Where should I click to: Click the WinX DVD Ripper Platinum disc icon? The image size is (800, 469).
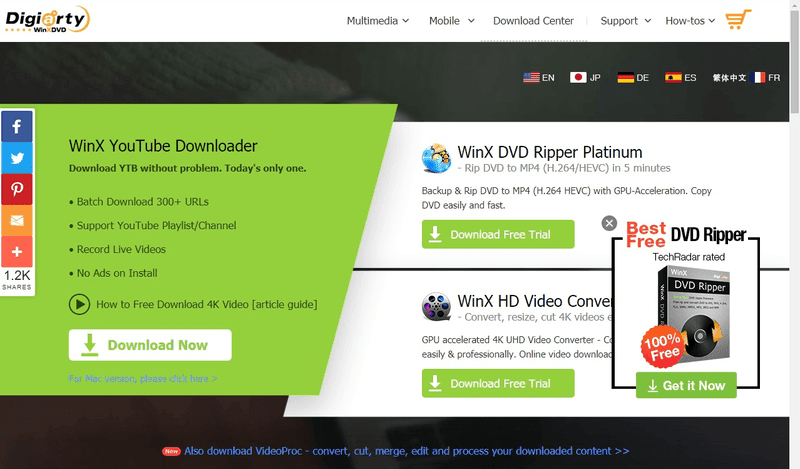point(436,158)
